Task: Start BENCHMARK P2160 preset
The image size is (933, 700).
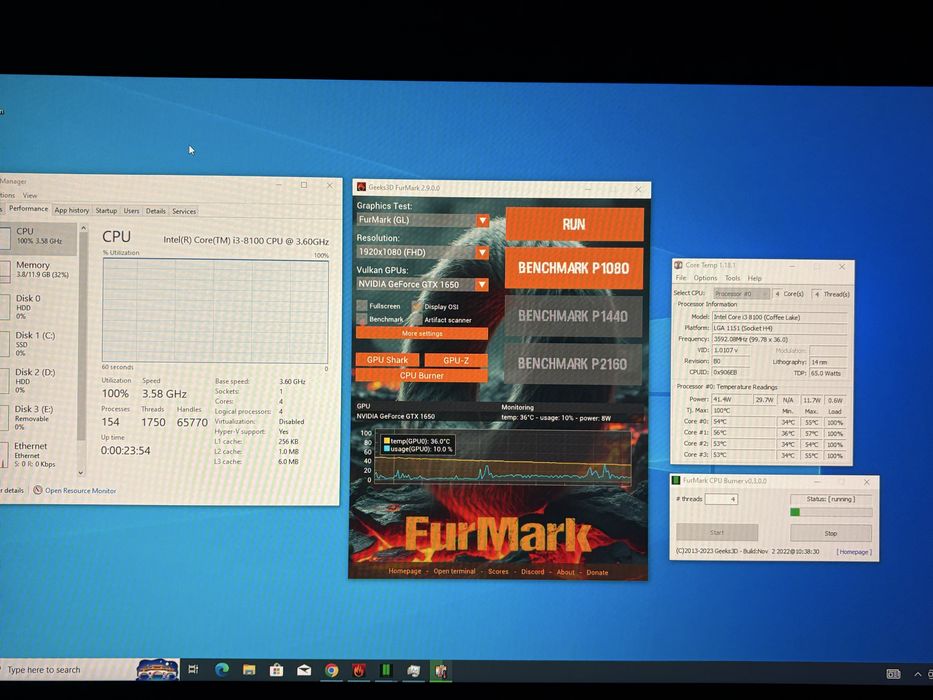Action: click(572, 364)
